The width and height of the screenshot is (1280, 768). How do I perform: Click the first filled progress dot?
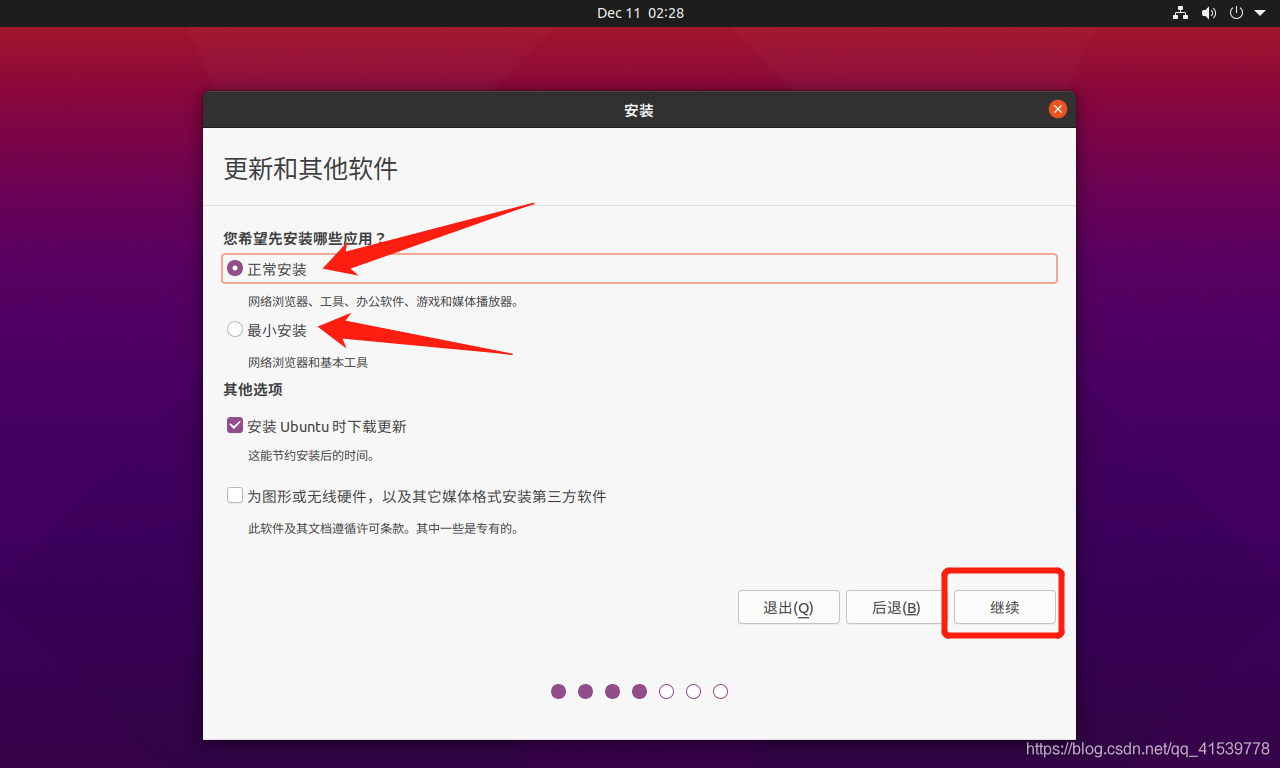[x=558, y=690]
